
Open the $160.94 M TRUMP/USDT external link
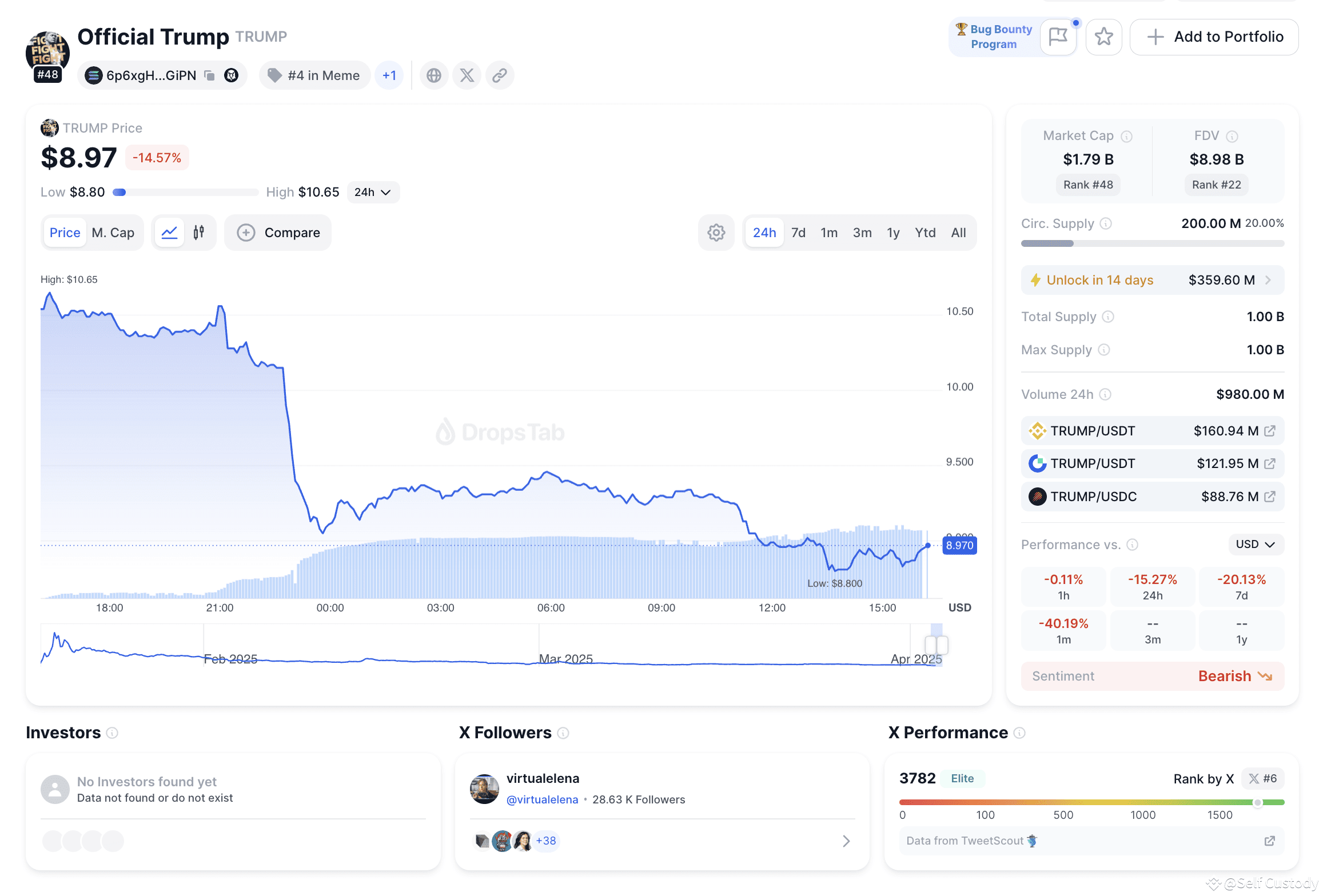pos(1270,431)
